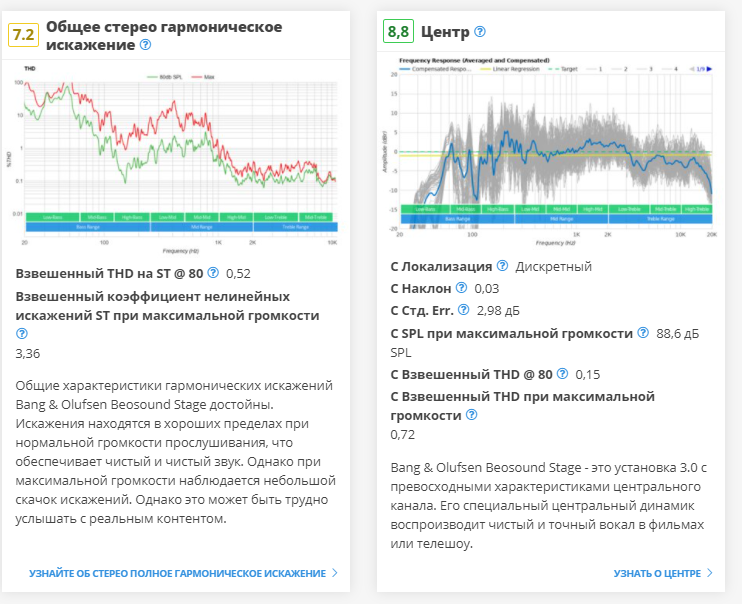
Task: Open help icon beside distortion section title
Action: click(x=146, y=45)
